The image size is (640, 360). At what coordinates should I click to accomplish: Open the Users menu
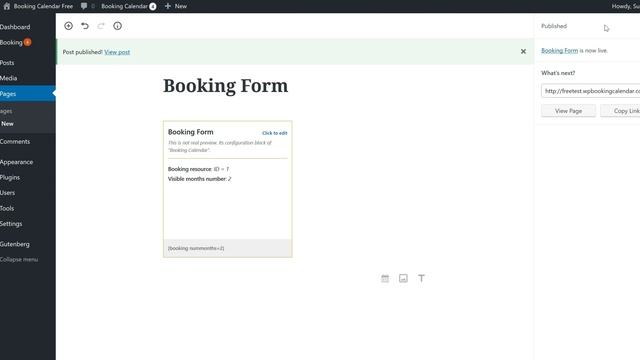(x=7, y=193)
